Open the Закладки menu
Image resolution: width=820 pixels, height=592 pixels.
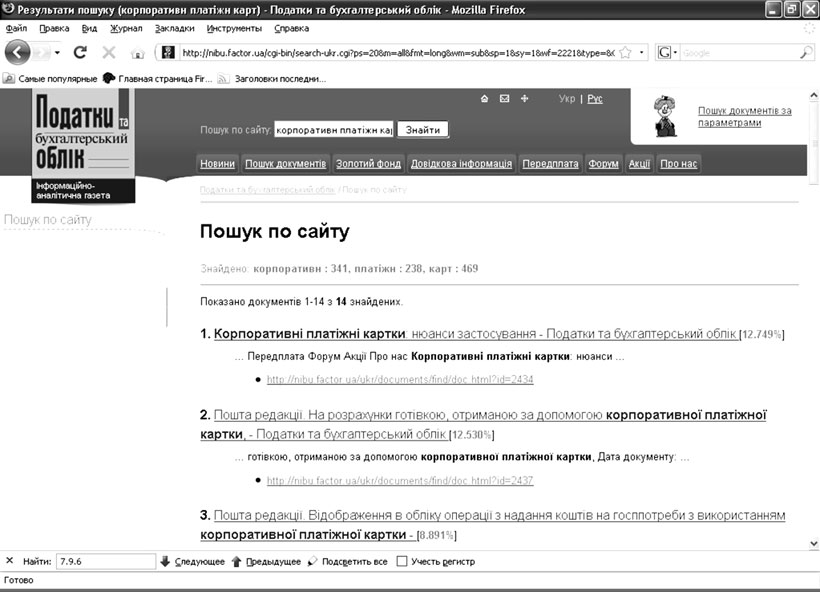(x=175, y=28)
